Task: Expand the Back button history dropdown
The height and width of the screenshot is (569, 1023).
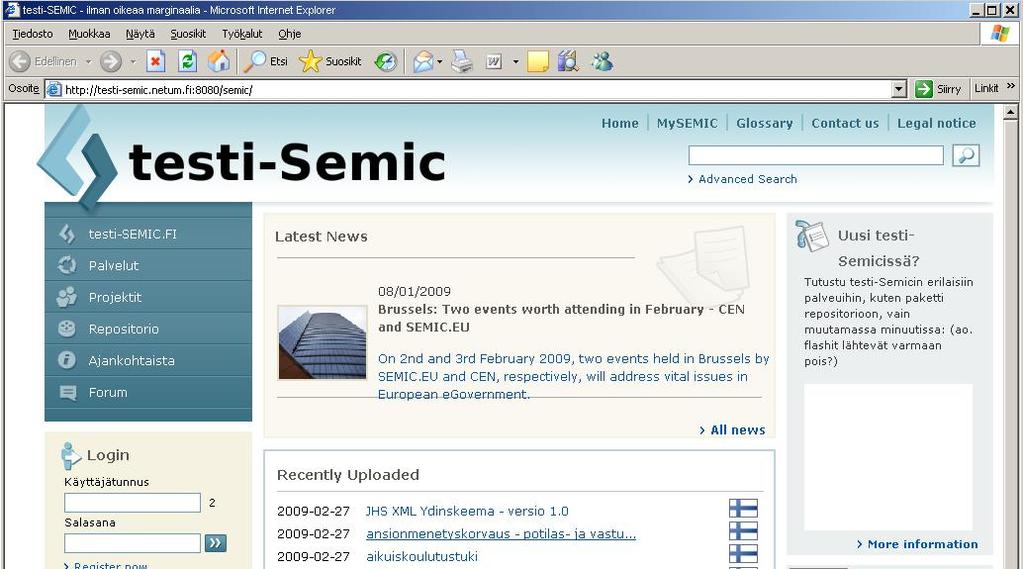Action: tap(88, 61)
